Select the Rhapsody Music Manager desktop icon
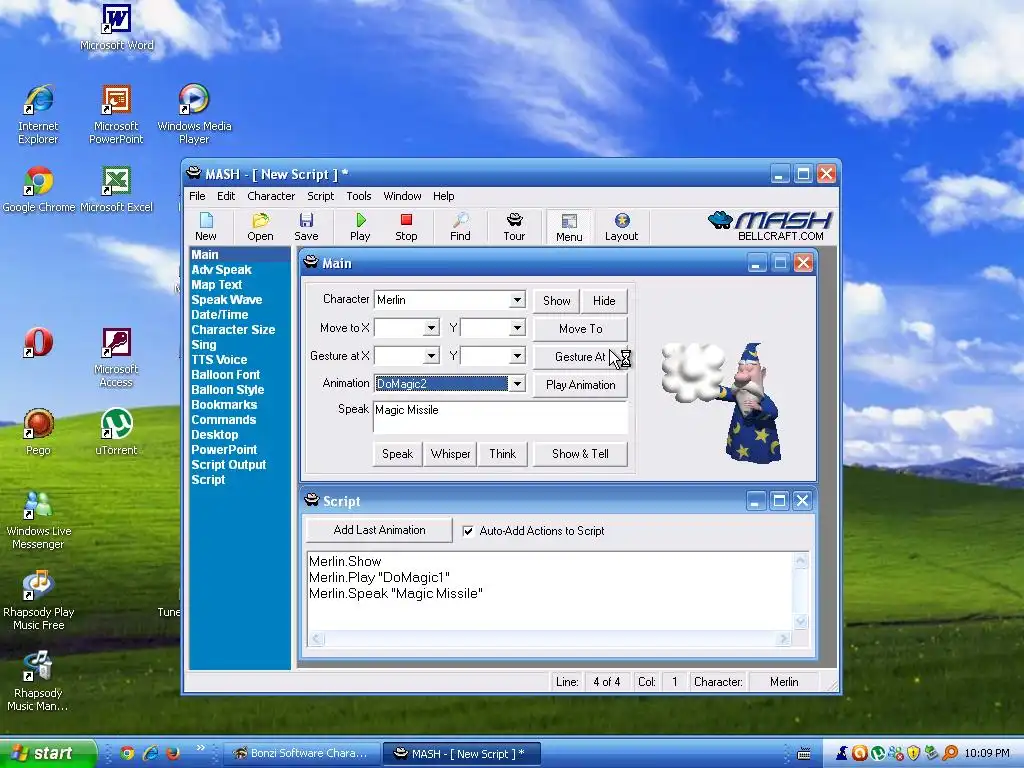The height and width of the screenshot is (768, 1024). [38, 681]
